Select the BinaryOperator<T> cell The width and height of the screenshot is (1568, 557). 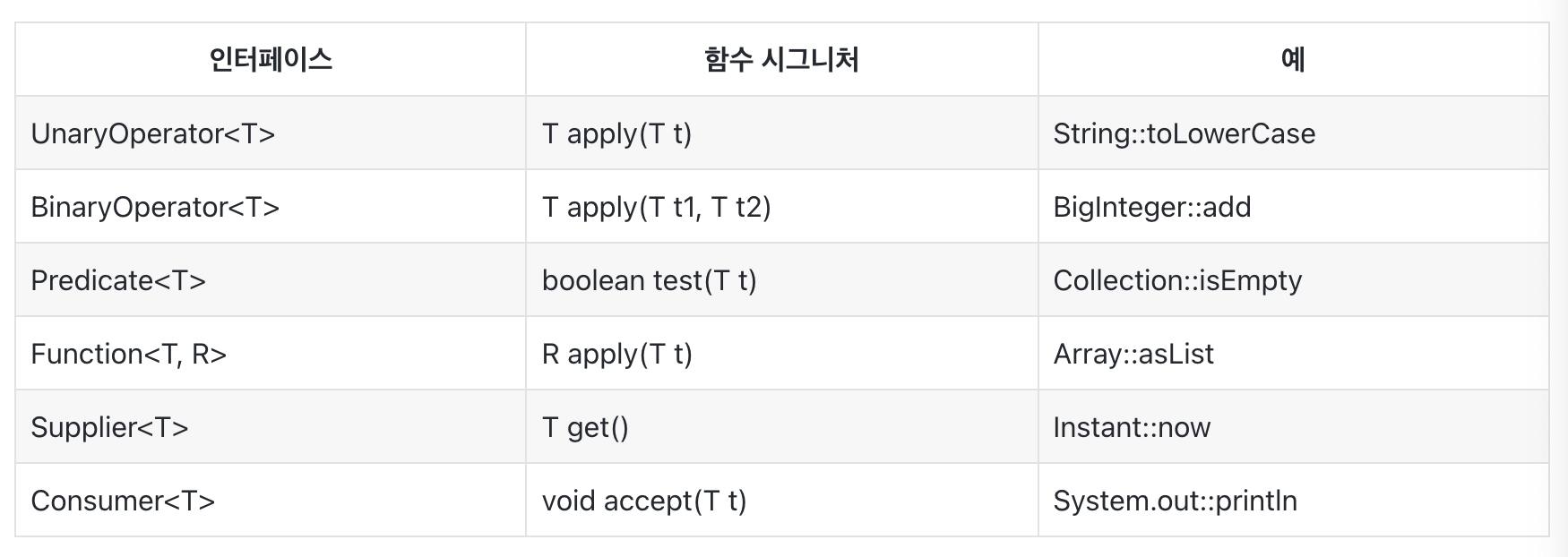(155, 207)
